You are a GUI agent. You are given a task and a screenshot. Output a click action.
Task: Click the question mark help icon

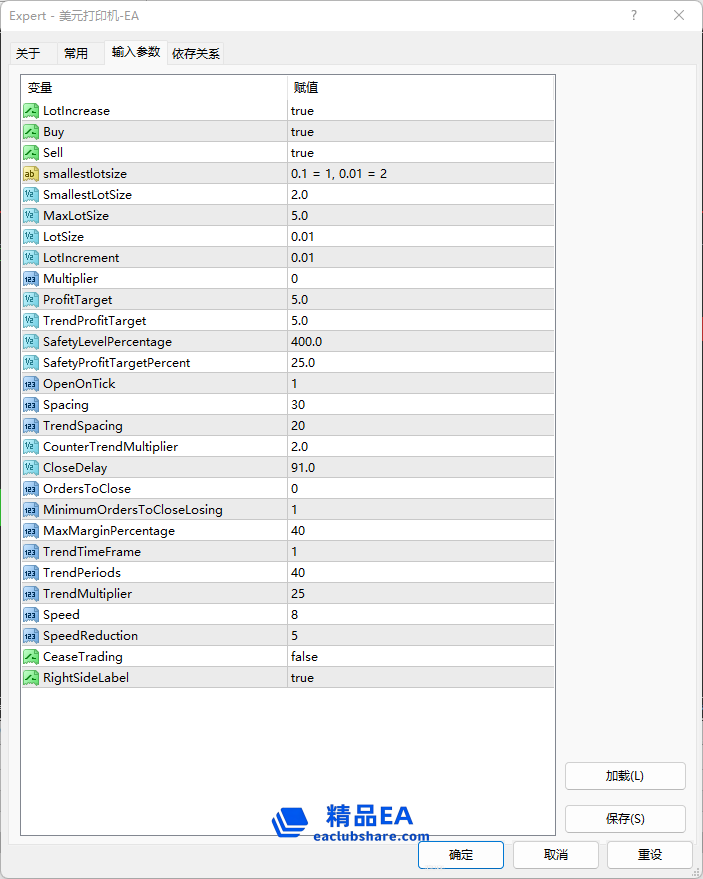634,16
